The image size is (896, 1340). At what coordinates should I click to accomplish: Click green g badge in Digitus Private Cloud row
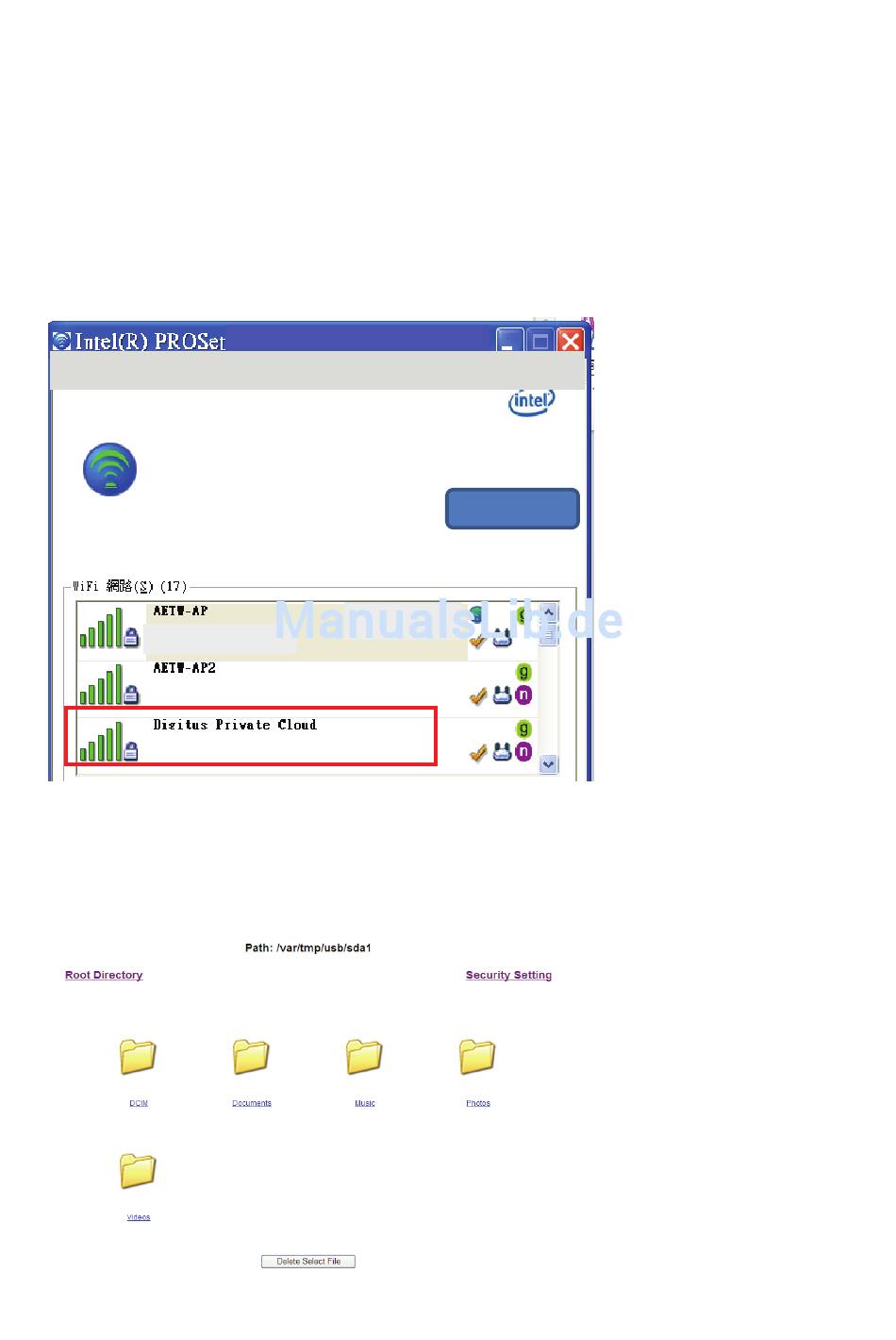click(523, 729)
